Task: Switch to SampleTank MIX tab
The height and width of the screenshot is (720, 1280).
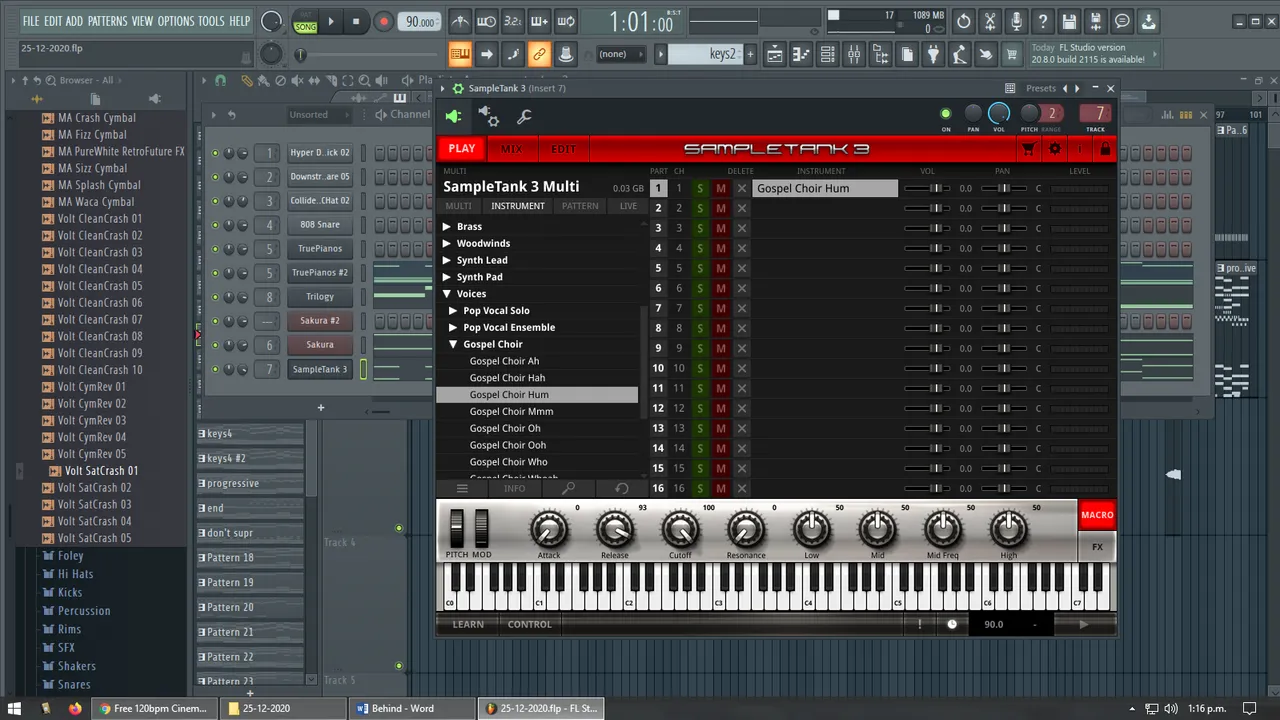Action: [511, 149]
